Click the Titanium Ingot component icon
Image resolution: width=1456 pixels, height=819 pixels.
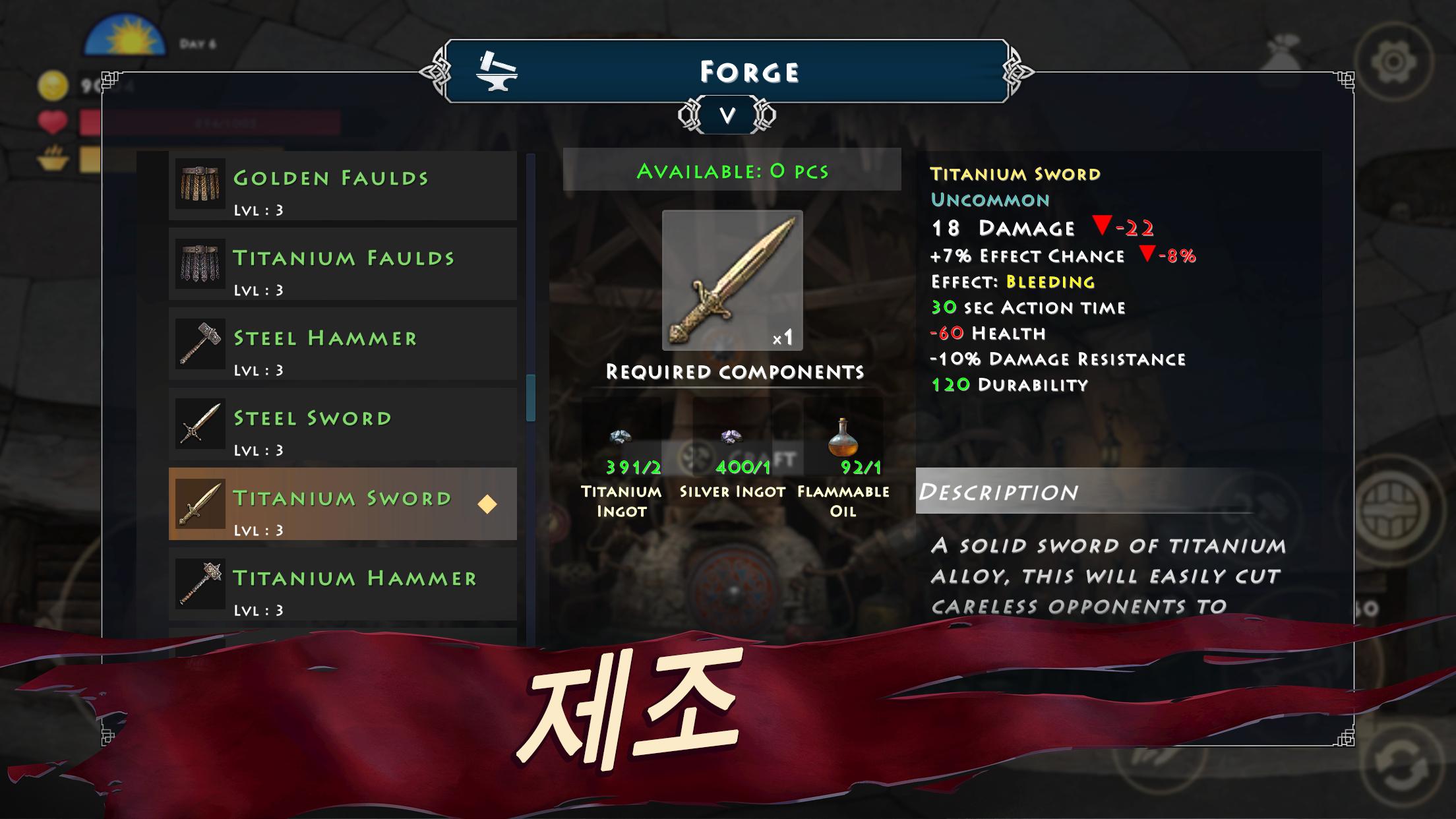click(x=621, y=436)
